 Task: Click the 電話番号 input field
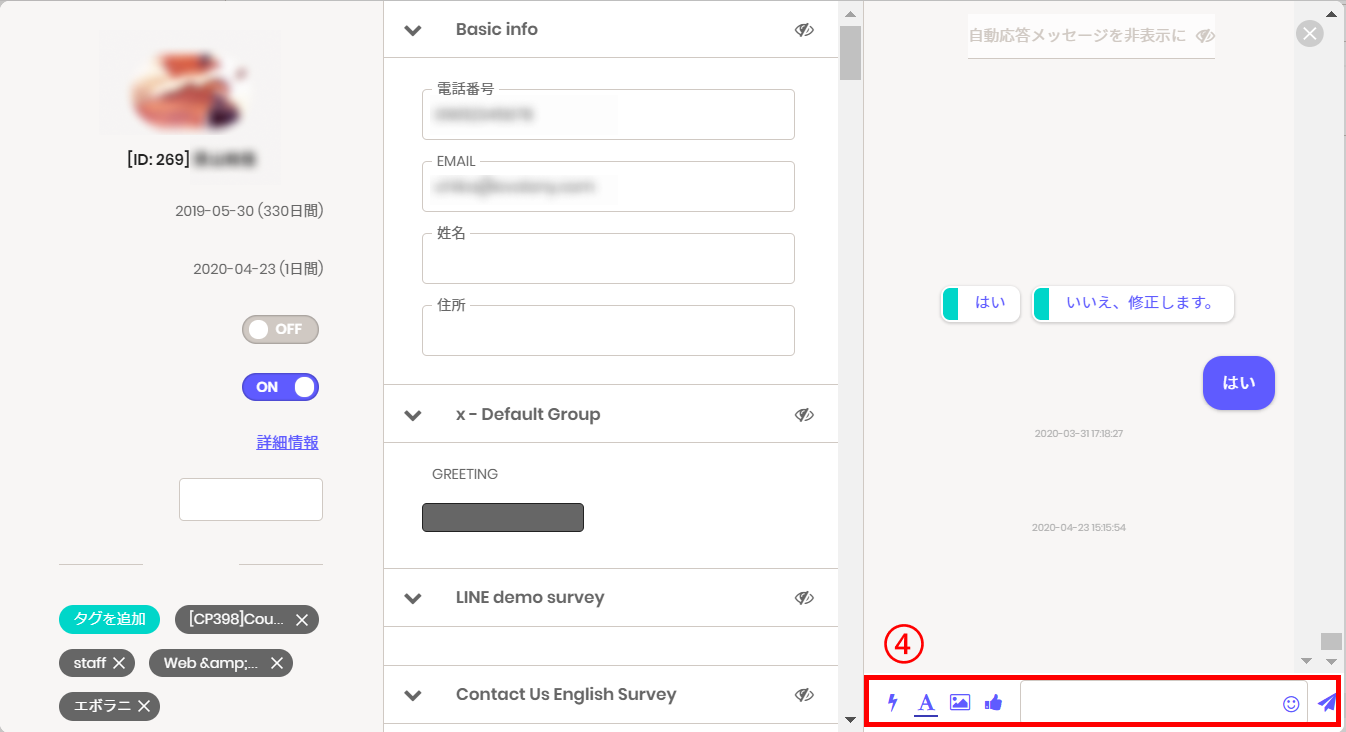pyautogui.click(x=608, y=115)
